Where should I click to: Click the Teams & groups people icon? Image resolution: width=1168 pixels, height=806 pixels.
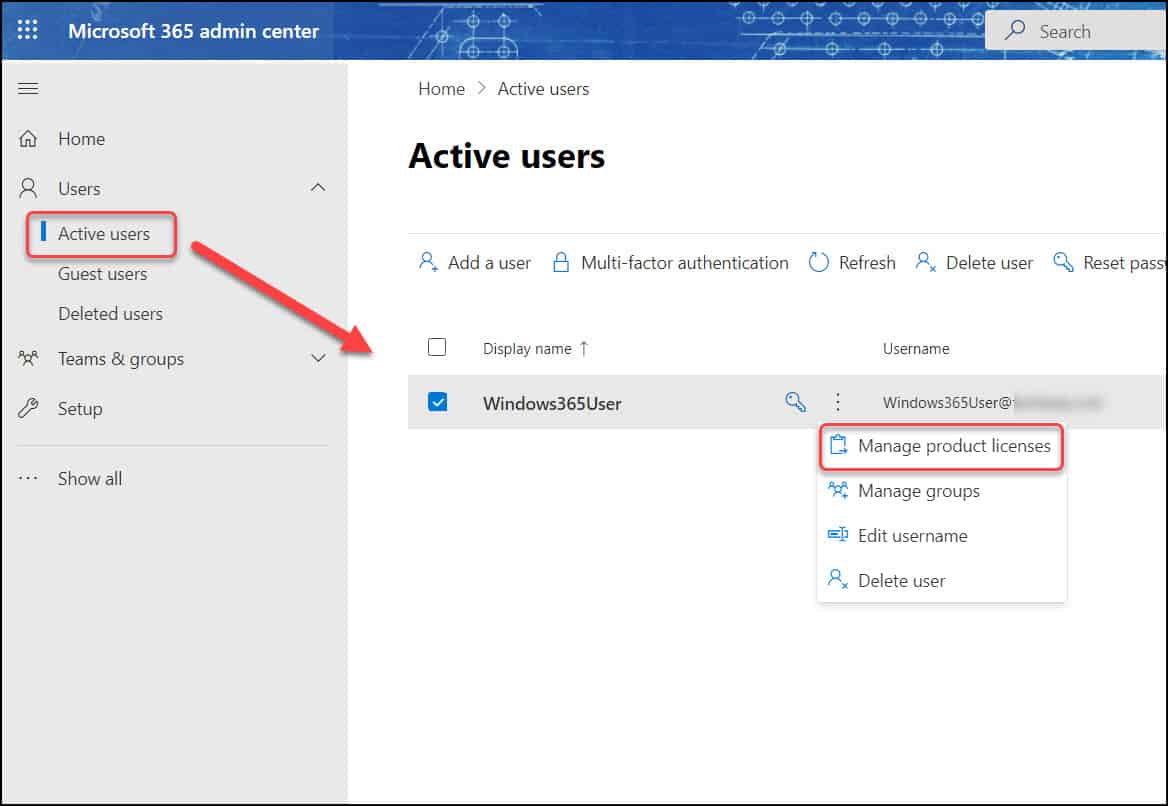(x=28, y=358)
